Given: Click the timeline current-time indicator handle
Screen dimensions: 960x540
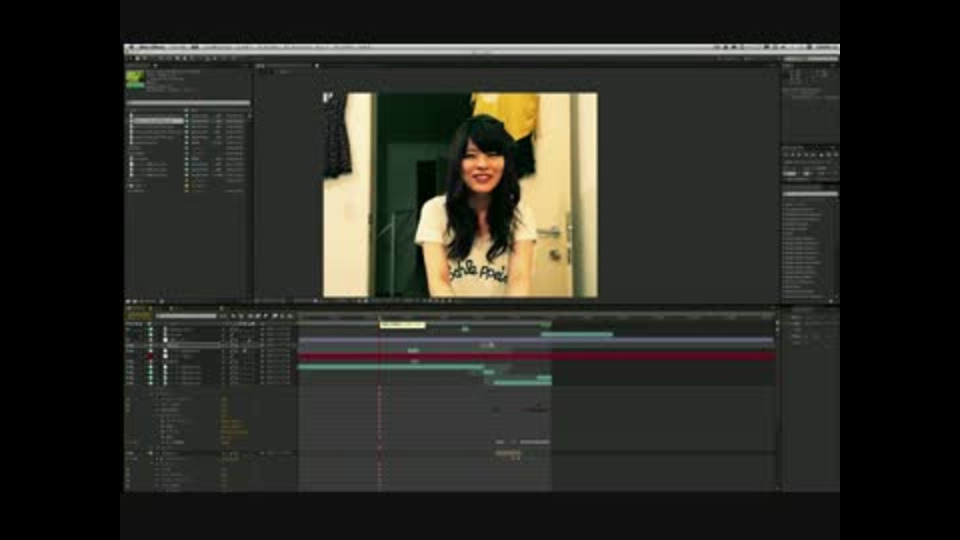Looking at the screenshot, I should [380, 317].
